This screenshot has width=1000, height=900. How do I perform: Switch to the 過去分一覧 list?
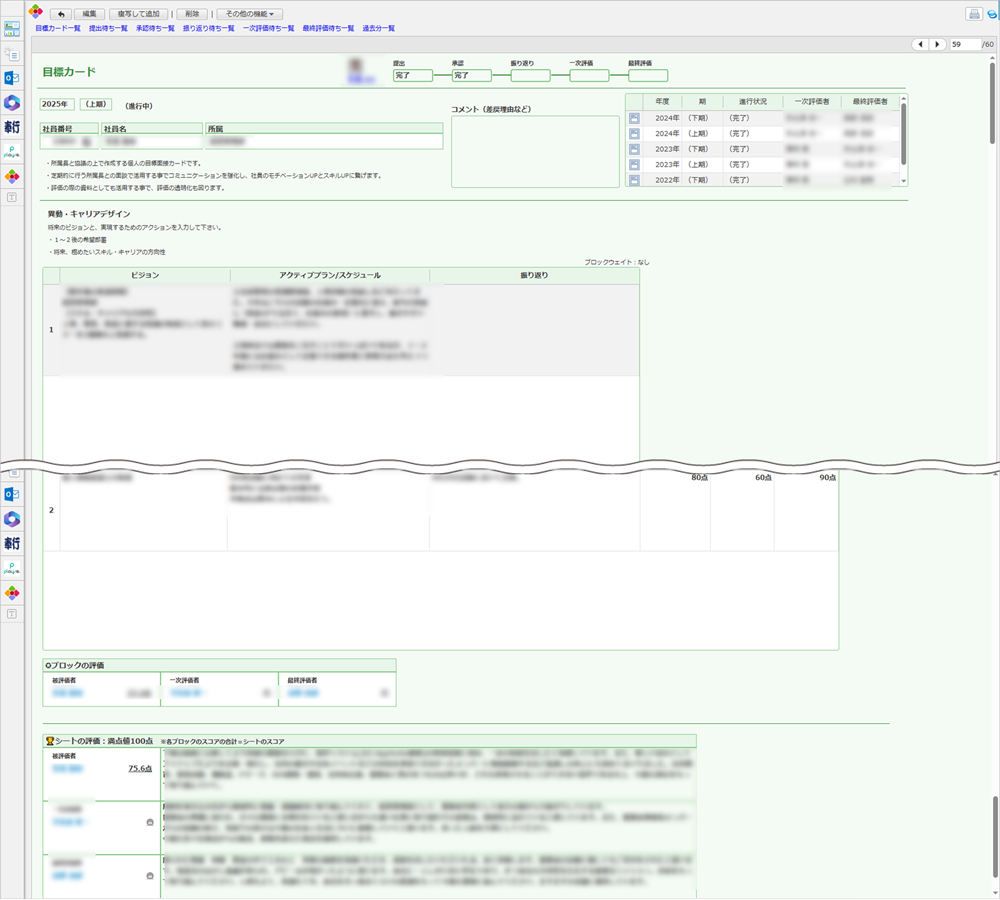[x=379, y=29]
